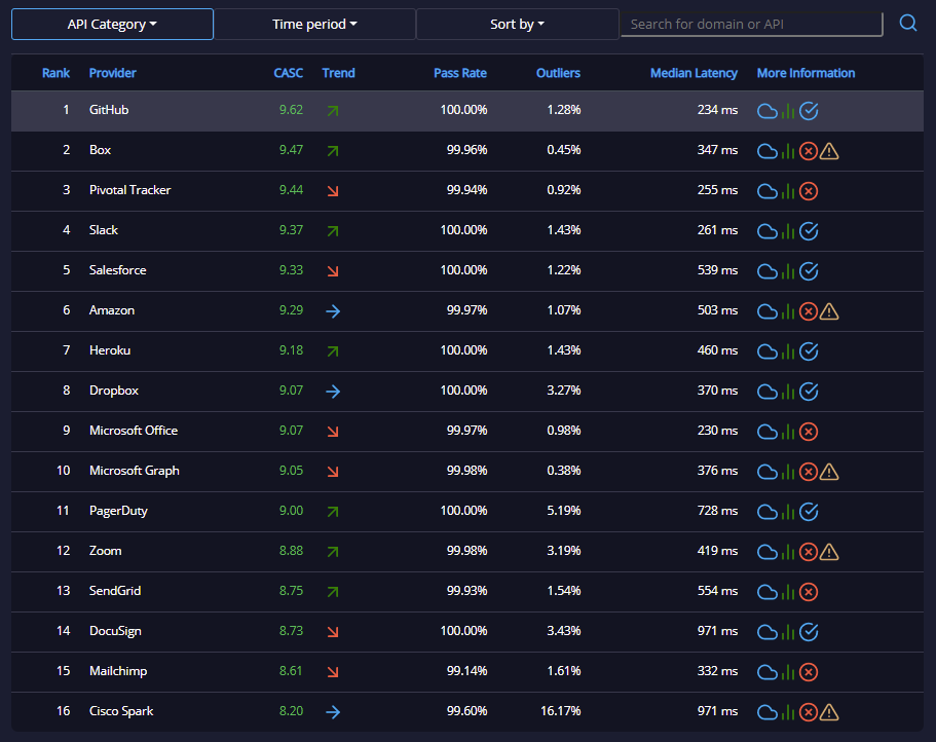Viewport: 936px width, 742px height.
Task: Sort by the CASC column header
Action: pyautogui.click(x=288, y=73)
